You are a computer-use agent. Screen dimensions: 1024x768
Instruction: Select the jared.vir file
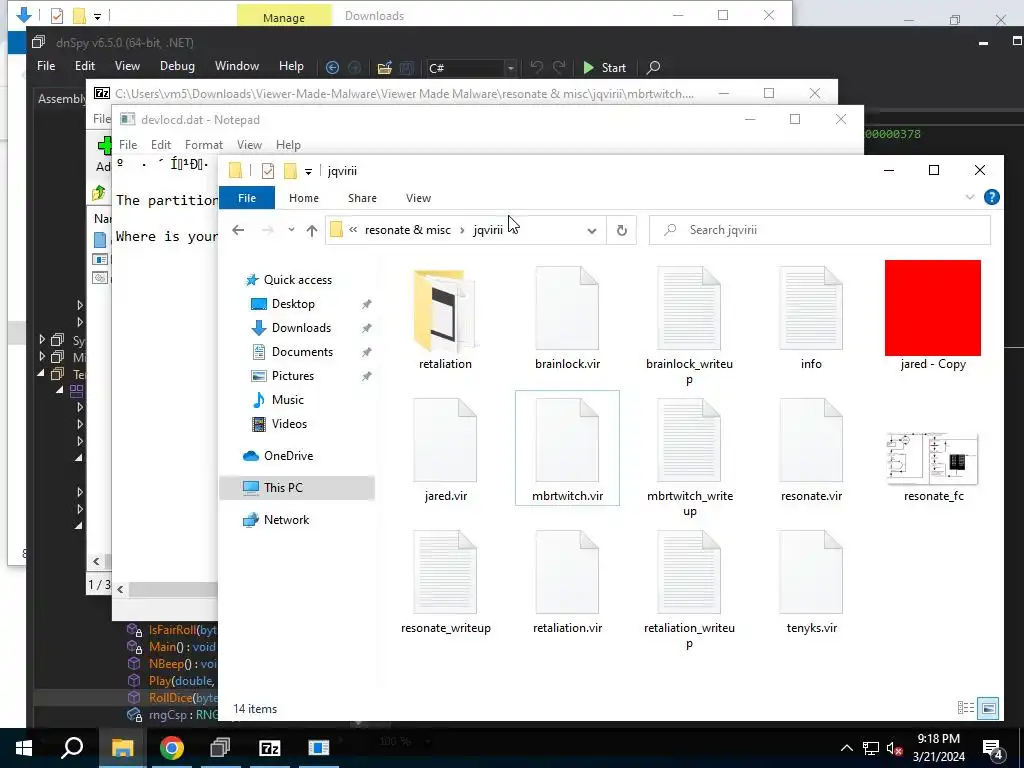pyautogui.click(x=445, y=451)
